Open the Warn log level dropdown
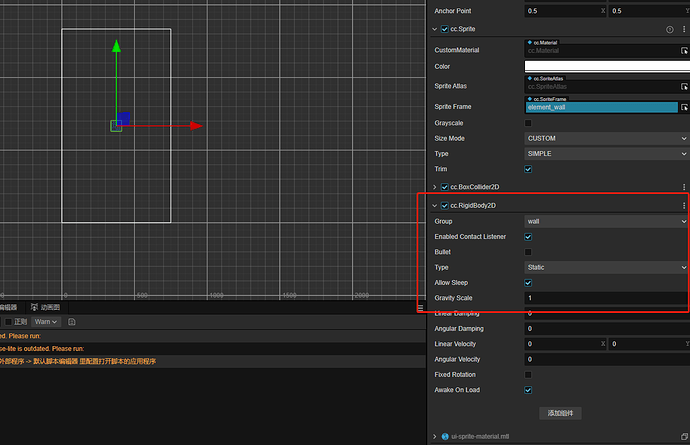 46,322
